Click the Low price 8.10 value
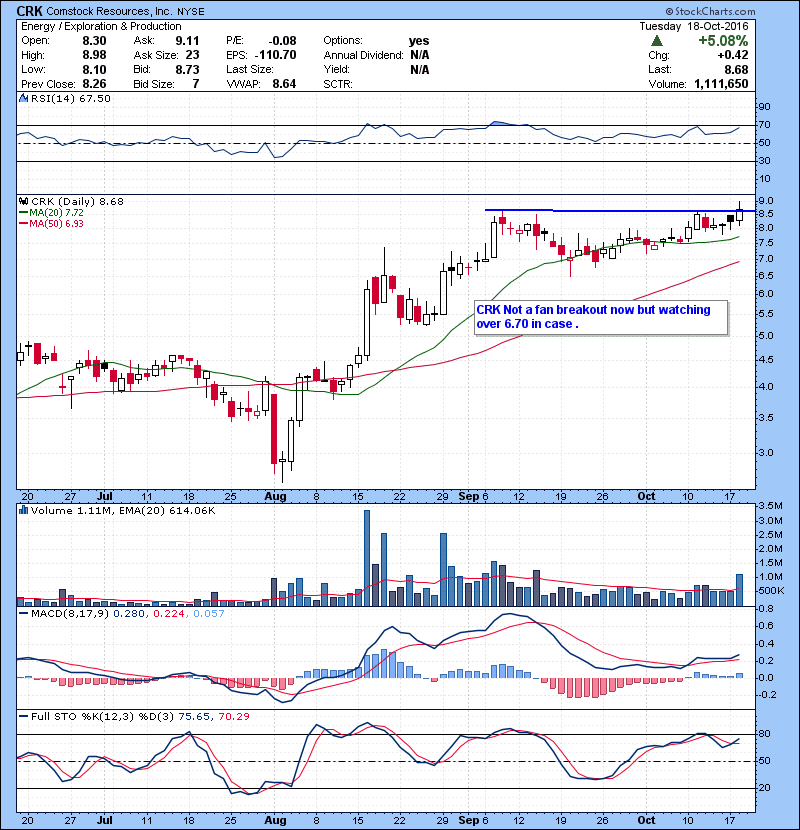Image resolution: width=800 pixels, height=830 pixels. coord(94,69)
